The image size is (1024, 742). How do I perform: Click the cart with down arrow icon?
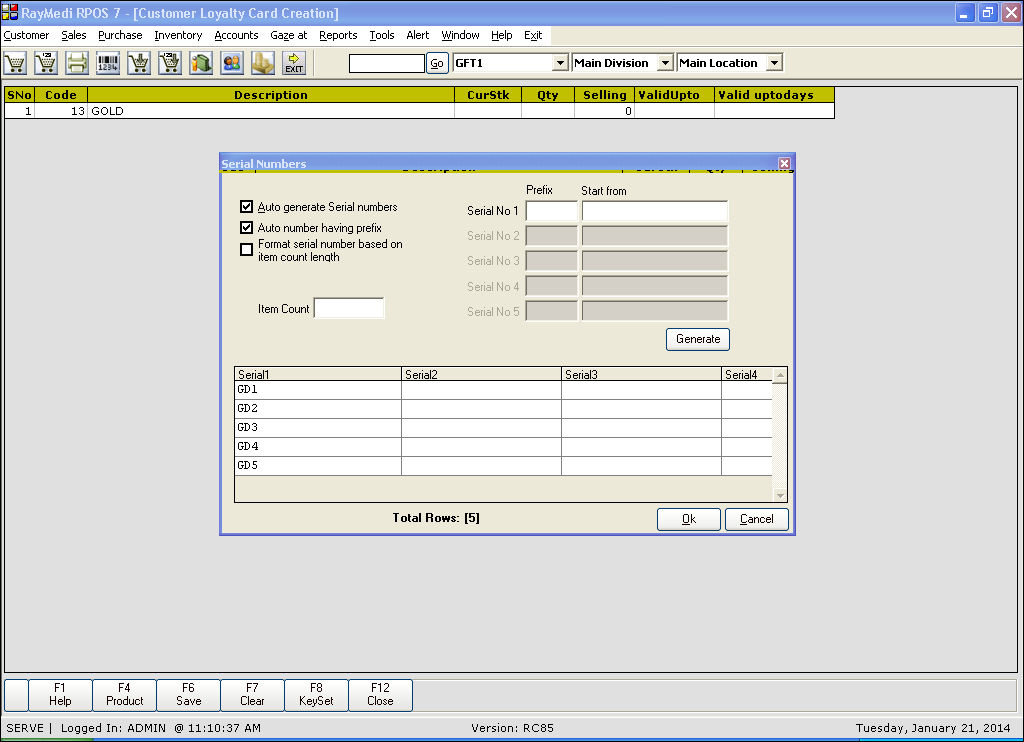click(139, 63)
